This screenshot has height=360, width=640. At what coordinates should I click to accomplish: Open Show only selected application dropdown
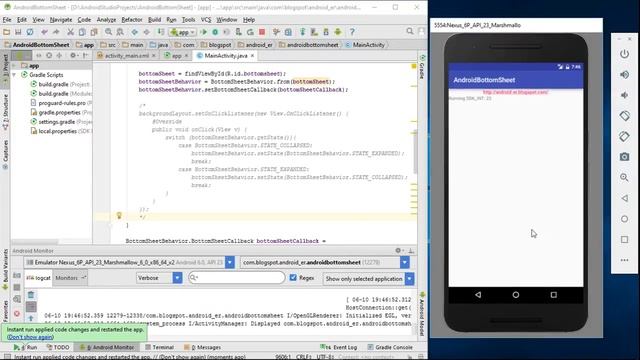(369, 279)
